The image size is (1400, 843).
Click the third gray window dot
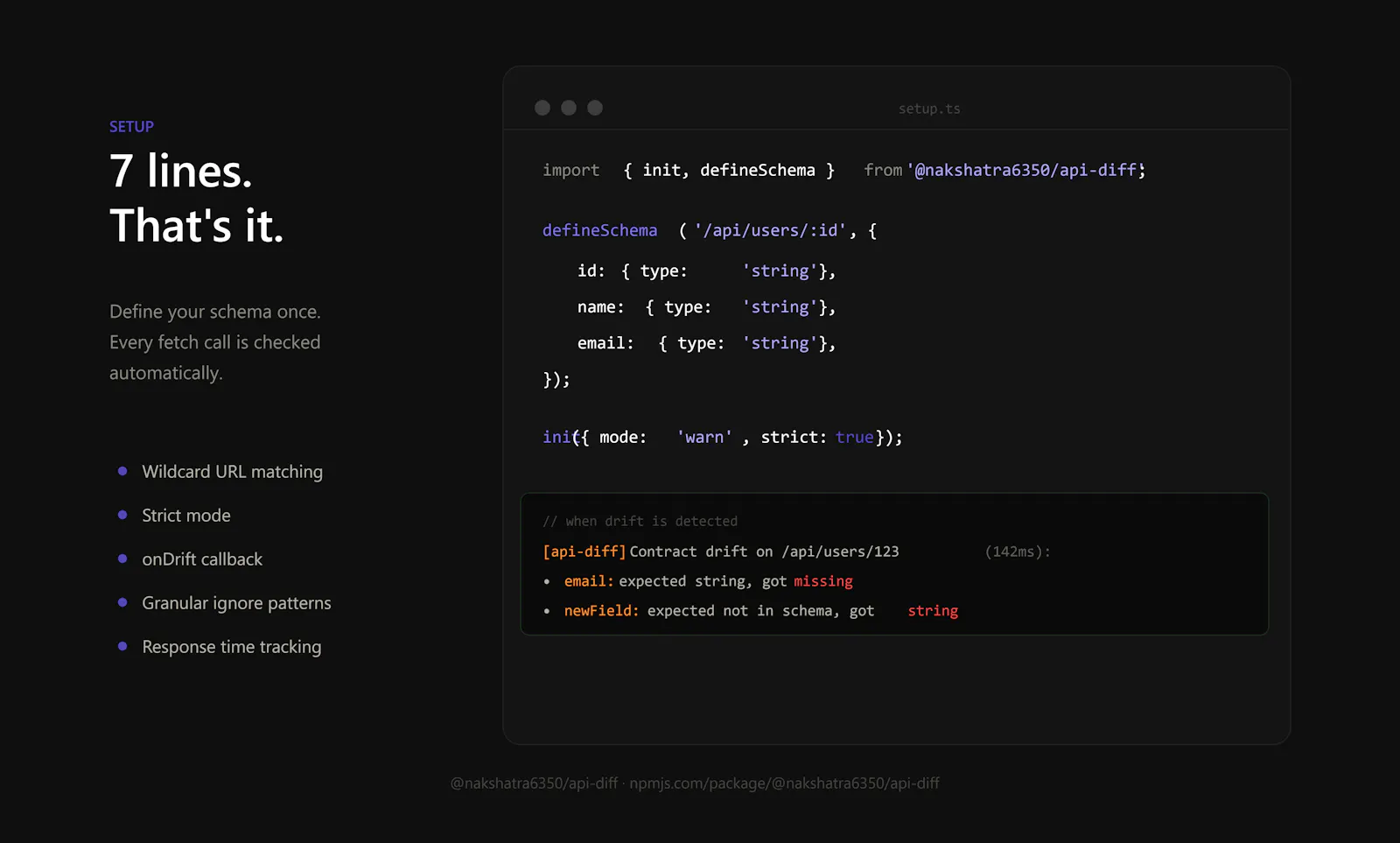(595, 108)
